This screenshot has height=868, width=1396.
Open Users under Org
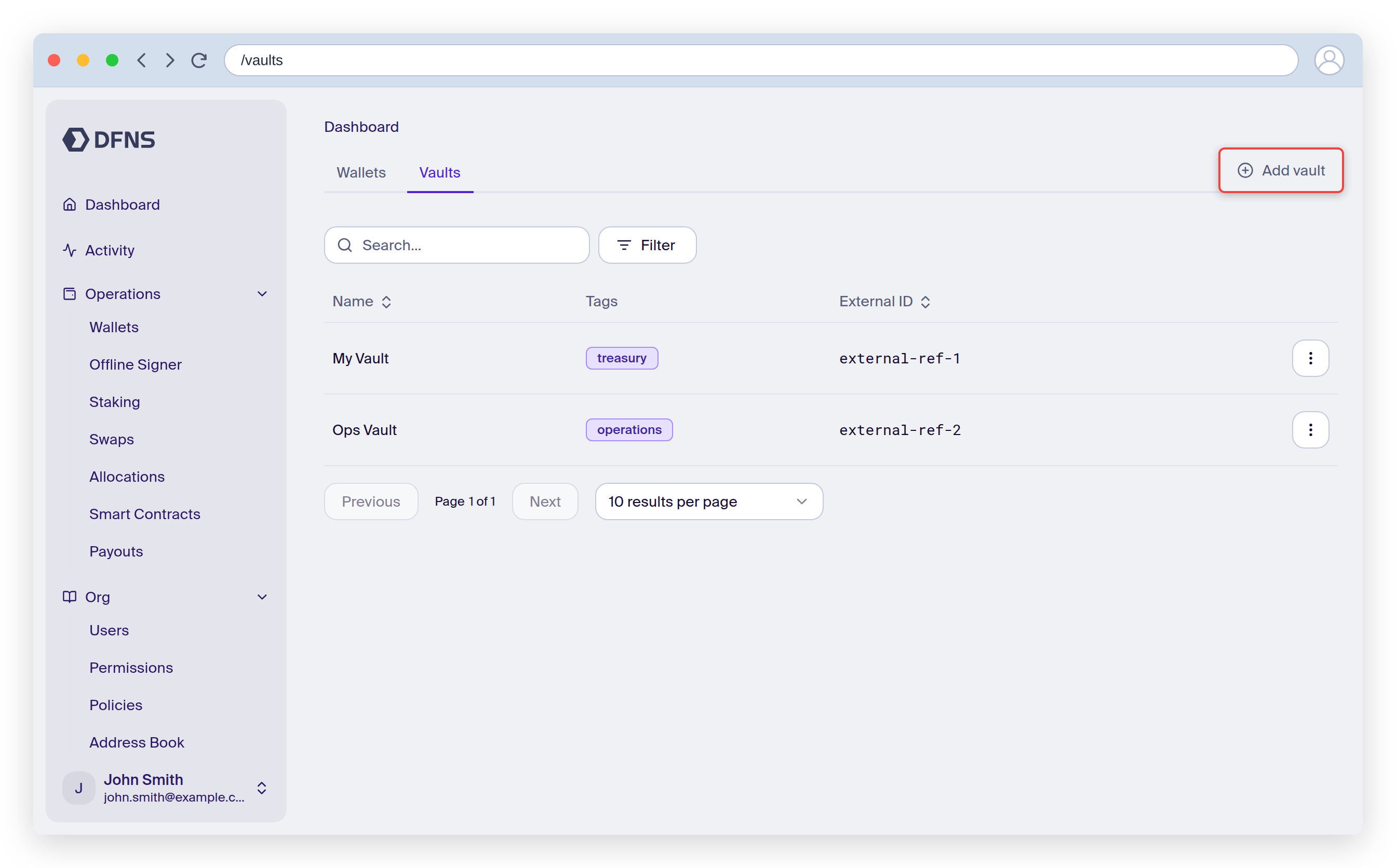tap(109, 630)
